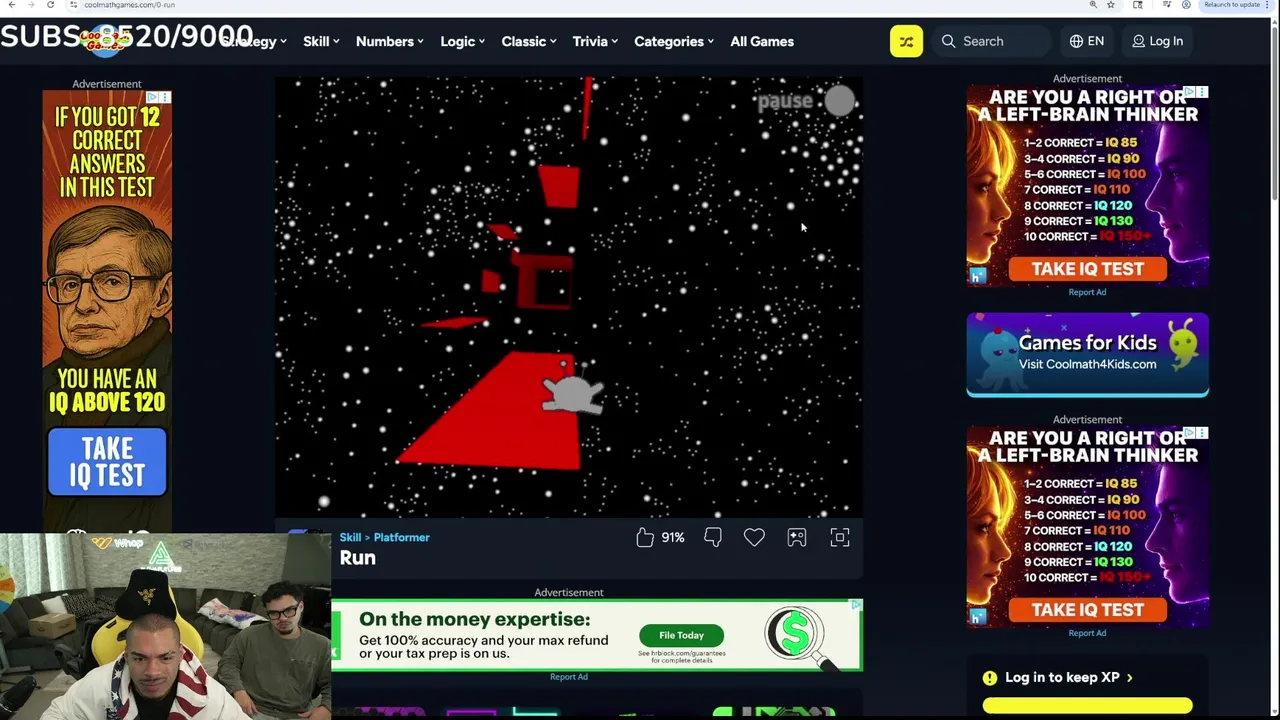Click Report Ad under top-right IQ ad
The height and width of the screenshot is (720, 1280).
(x=1087, y=292)
